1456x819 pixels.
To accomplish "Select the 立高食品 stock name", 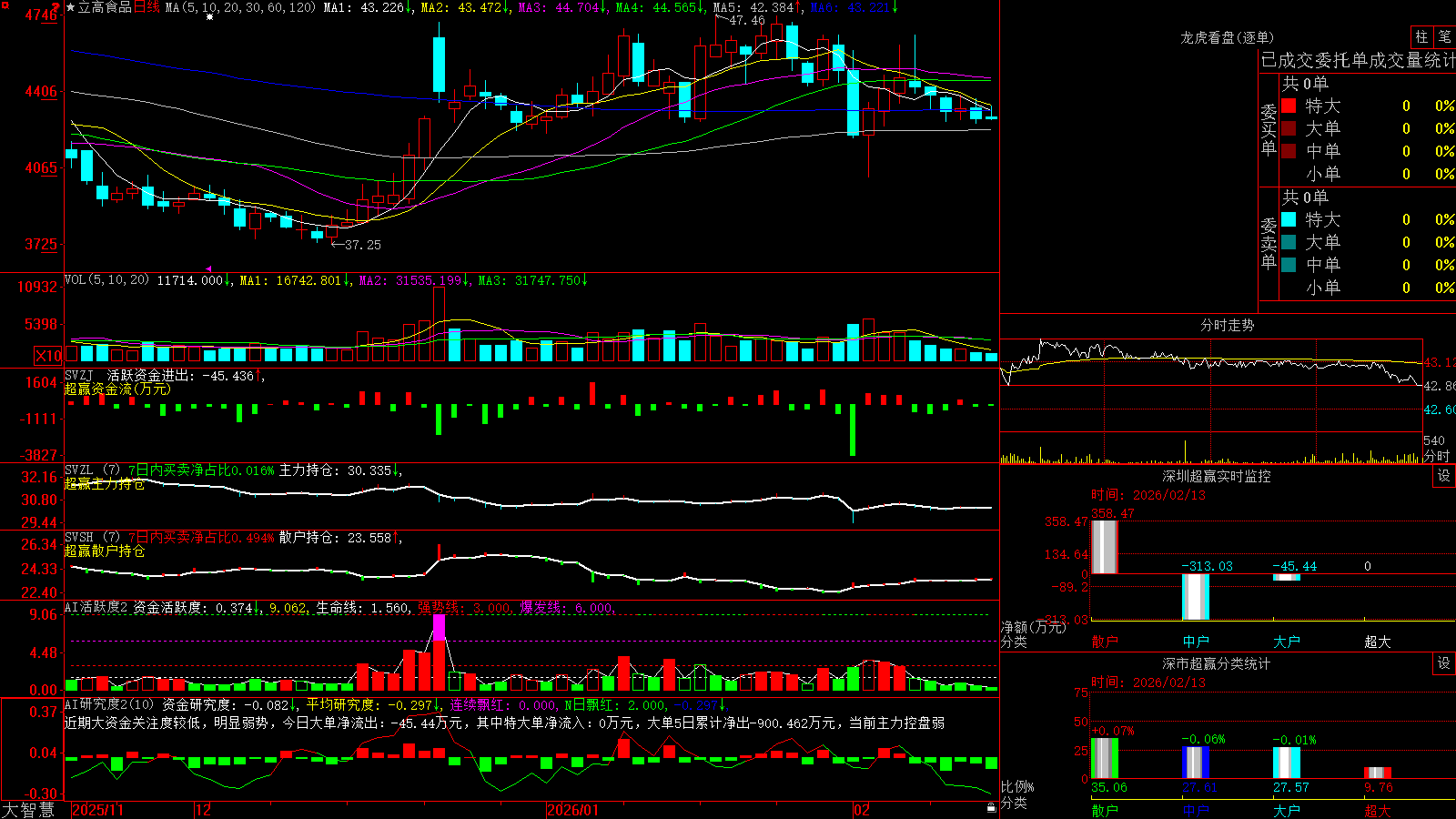I will pyautogui.click(x=106, y=7).
